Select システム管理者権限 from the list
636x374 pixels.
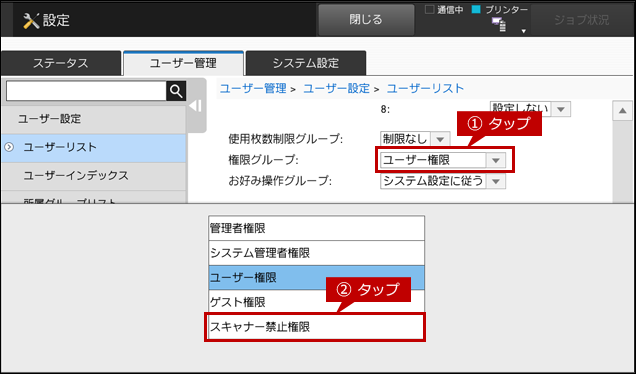316,253
